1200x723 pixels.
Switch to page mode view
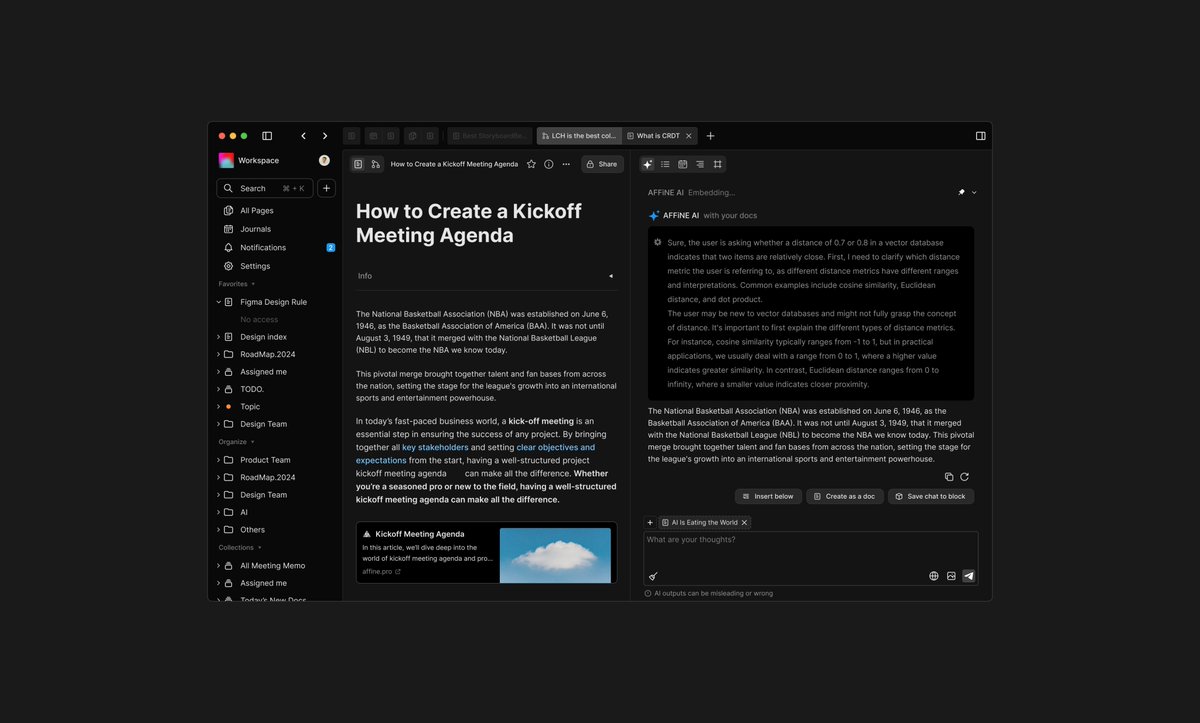pyautogui.click(x=358, y=164)
